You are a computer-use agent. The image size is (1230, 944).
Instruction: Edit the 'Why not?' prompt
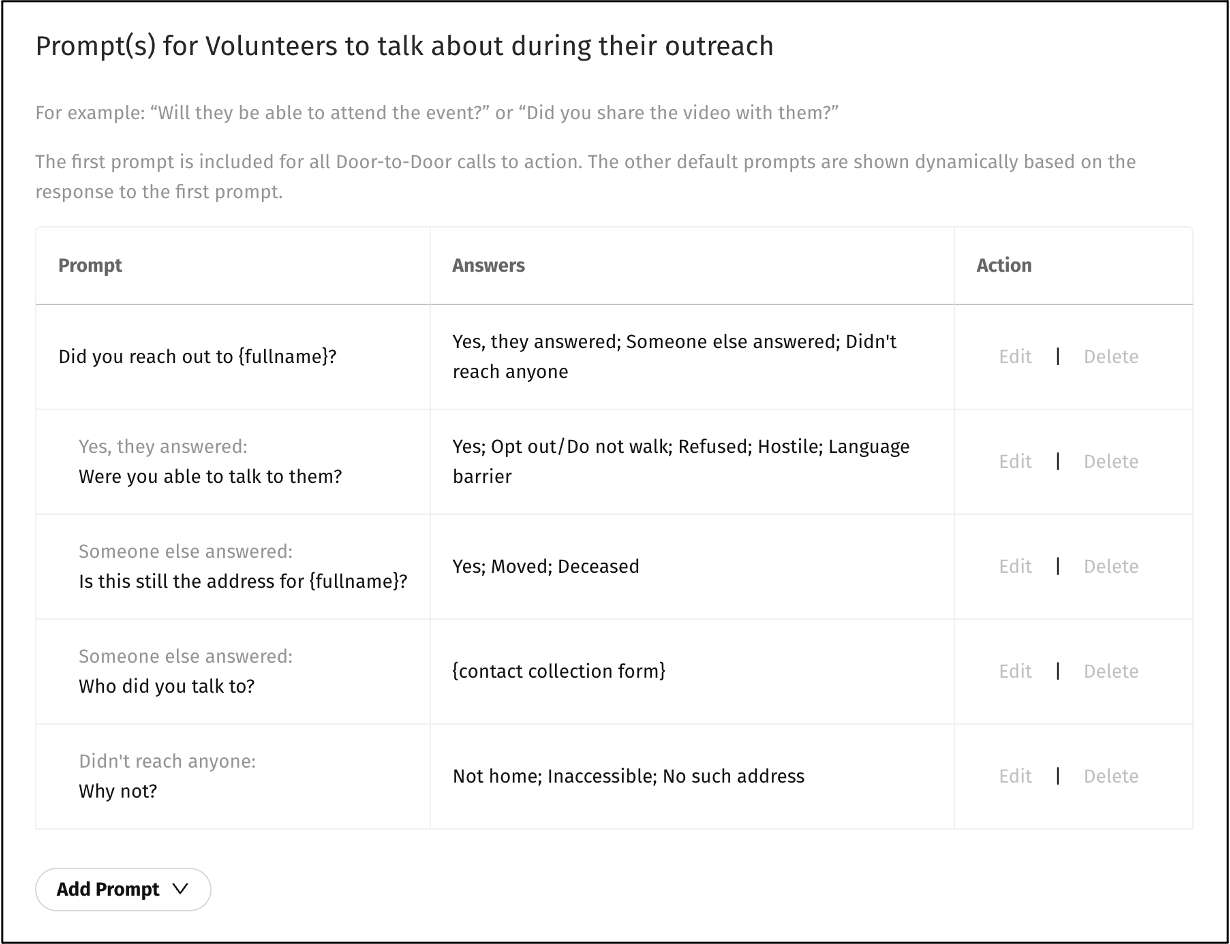coord(1015,777)
